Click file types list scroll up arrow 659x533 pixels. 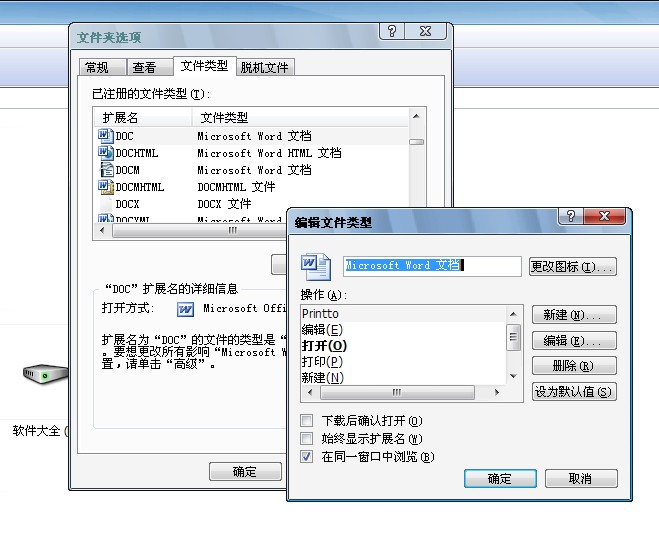pyautogui.click(x=416, y=116)
